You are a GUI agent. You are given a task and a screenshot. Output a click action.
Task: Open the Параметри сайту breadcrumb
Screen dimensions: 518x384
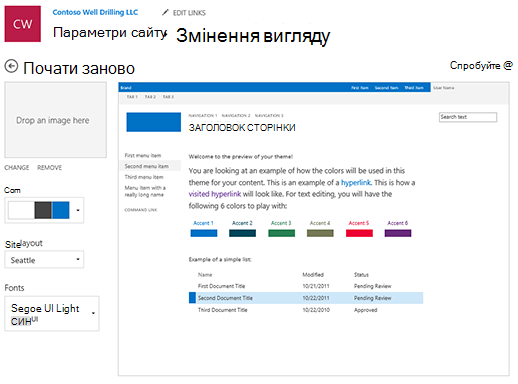click(x=110, y=32)
